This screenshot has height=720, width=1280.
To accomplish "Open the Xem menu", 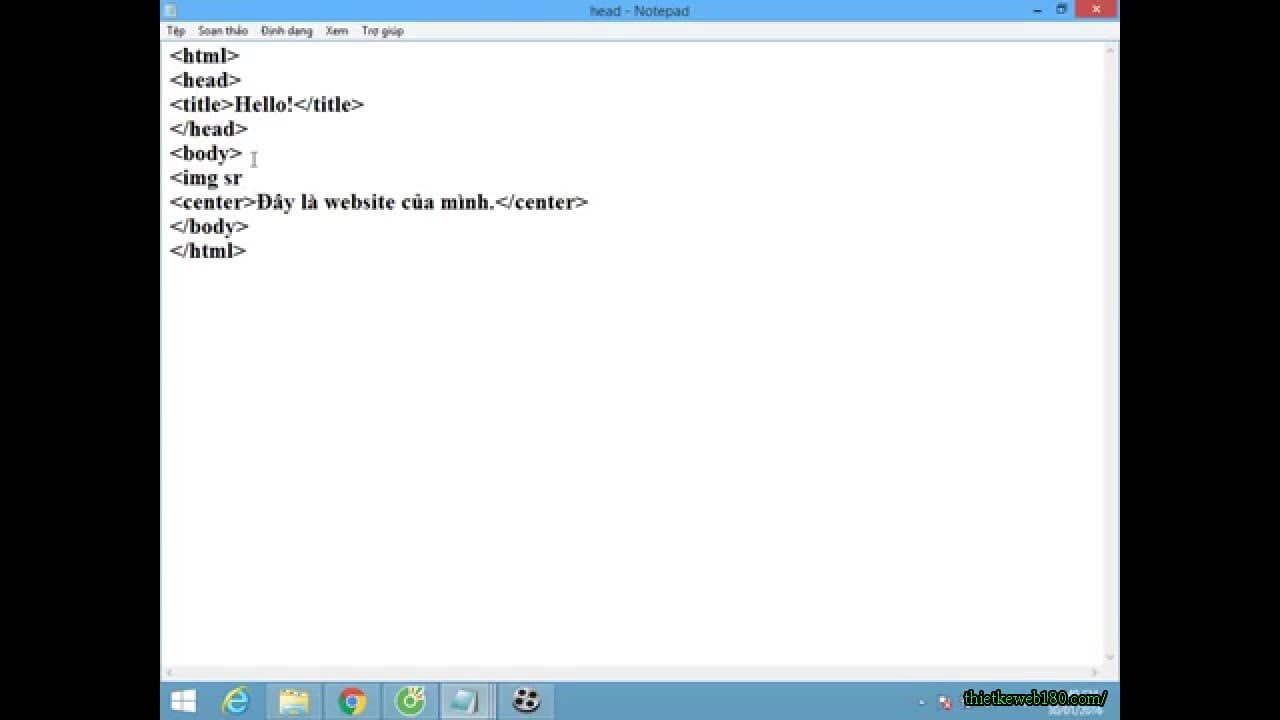I will point(337,30).
